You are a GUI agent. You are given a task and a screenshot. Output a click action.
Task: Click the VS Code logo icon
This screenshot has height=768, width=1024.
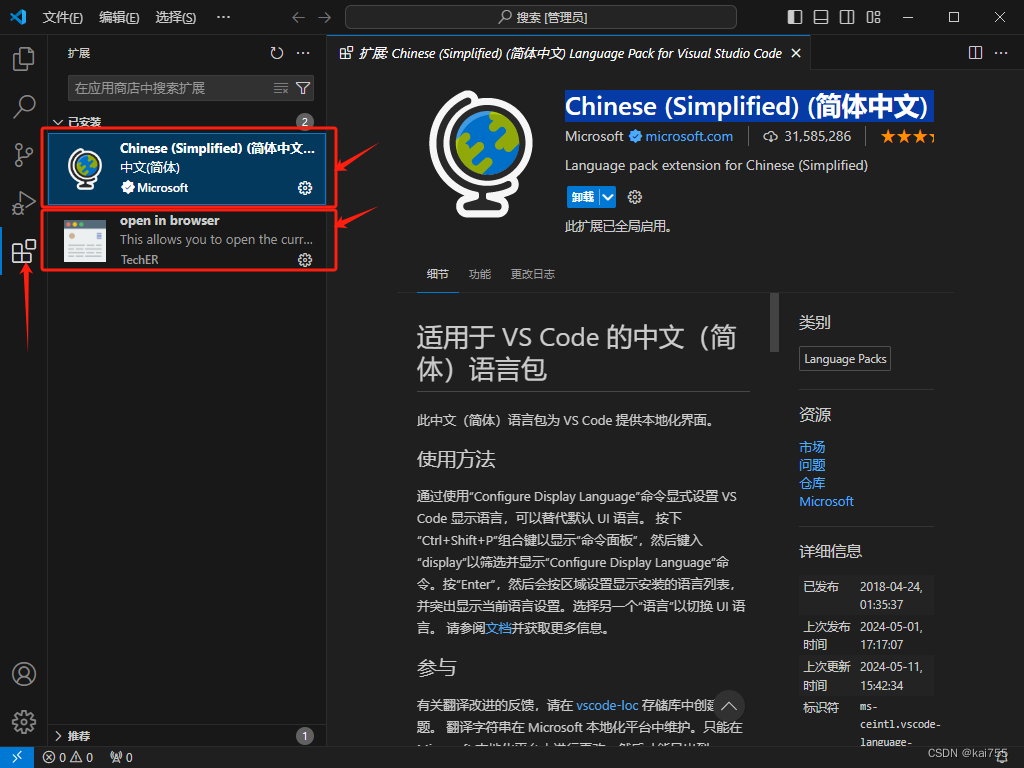click(x=18, y=17)
